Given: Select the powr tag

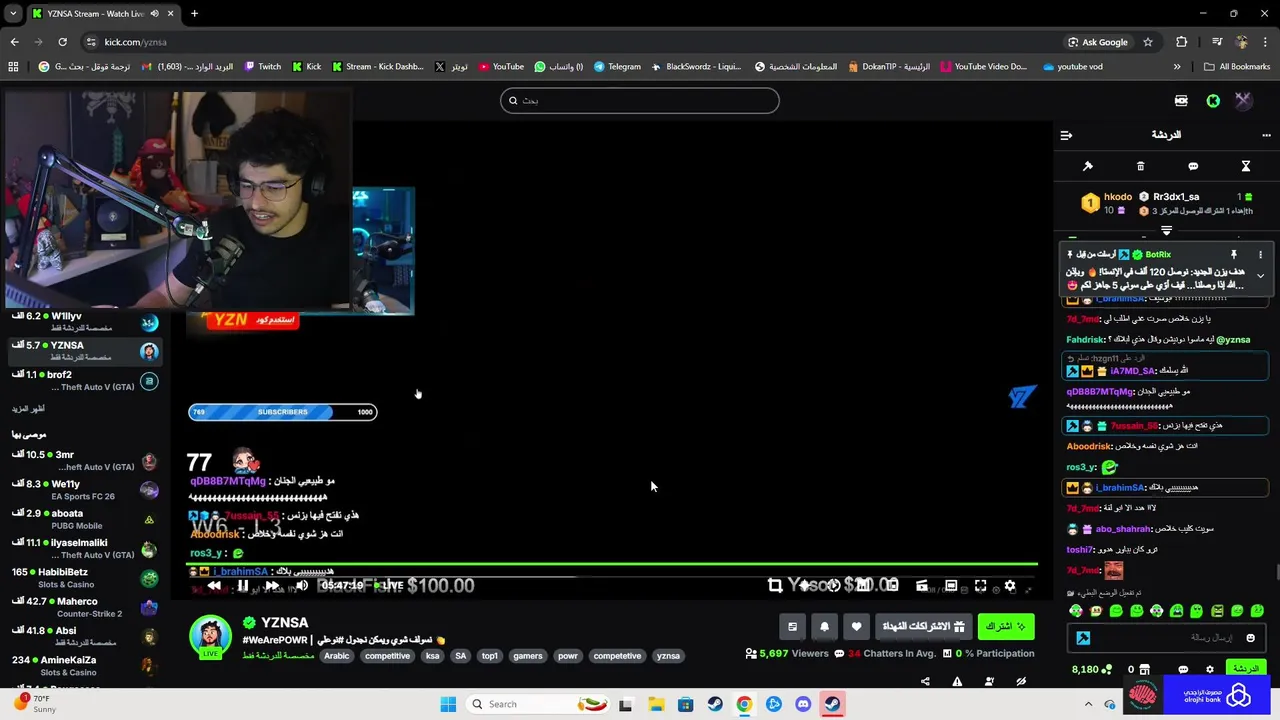Looking at the screenshot, I should [568, 657].
